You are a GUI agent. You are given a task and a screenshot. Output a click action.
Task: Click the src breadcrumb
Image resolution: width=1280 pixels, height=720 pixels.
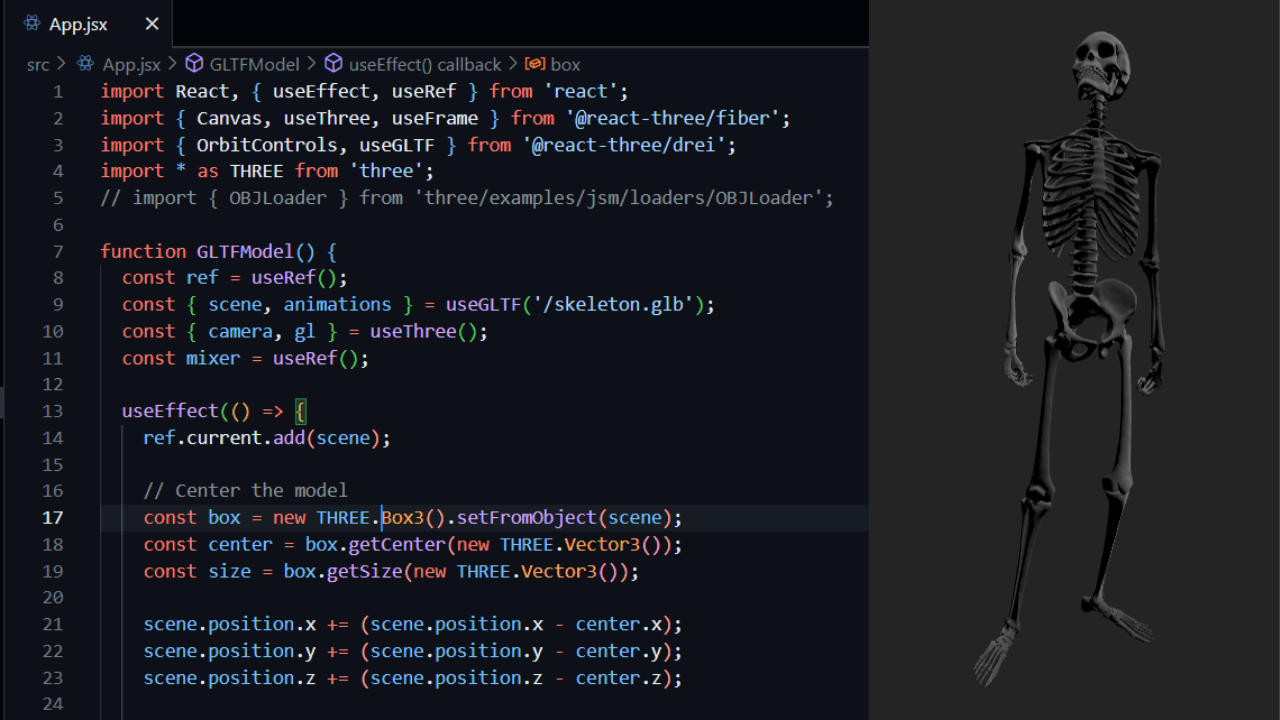[38, 65]
